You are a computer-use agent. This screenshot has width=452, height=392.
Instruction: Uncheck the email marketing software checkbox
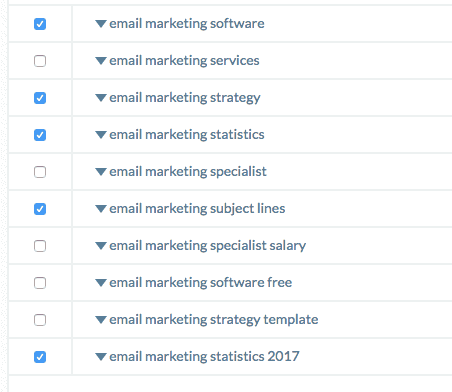coord(40,24)
